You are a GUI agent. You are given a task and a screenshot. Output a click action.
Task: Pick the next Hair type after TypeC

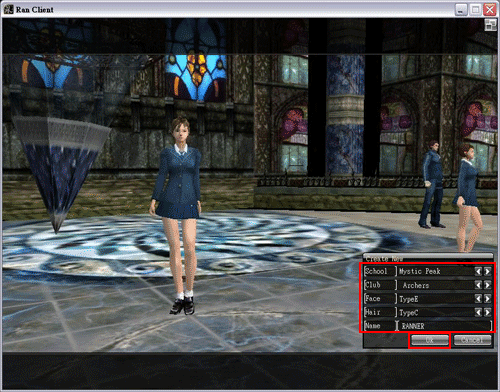point(487,312)
